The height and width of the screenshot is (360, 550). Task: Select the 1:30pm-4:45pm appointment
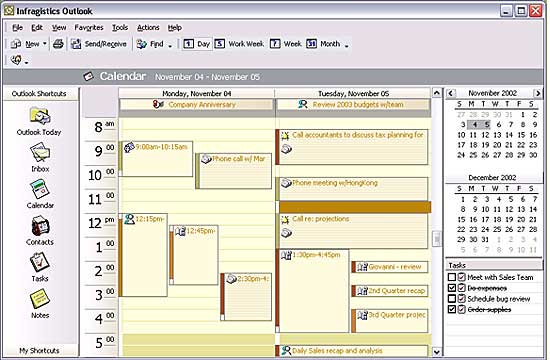(313, 291)
